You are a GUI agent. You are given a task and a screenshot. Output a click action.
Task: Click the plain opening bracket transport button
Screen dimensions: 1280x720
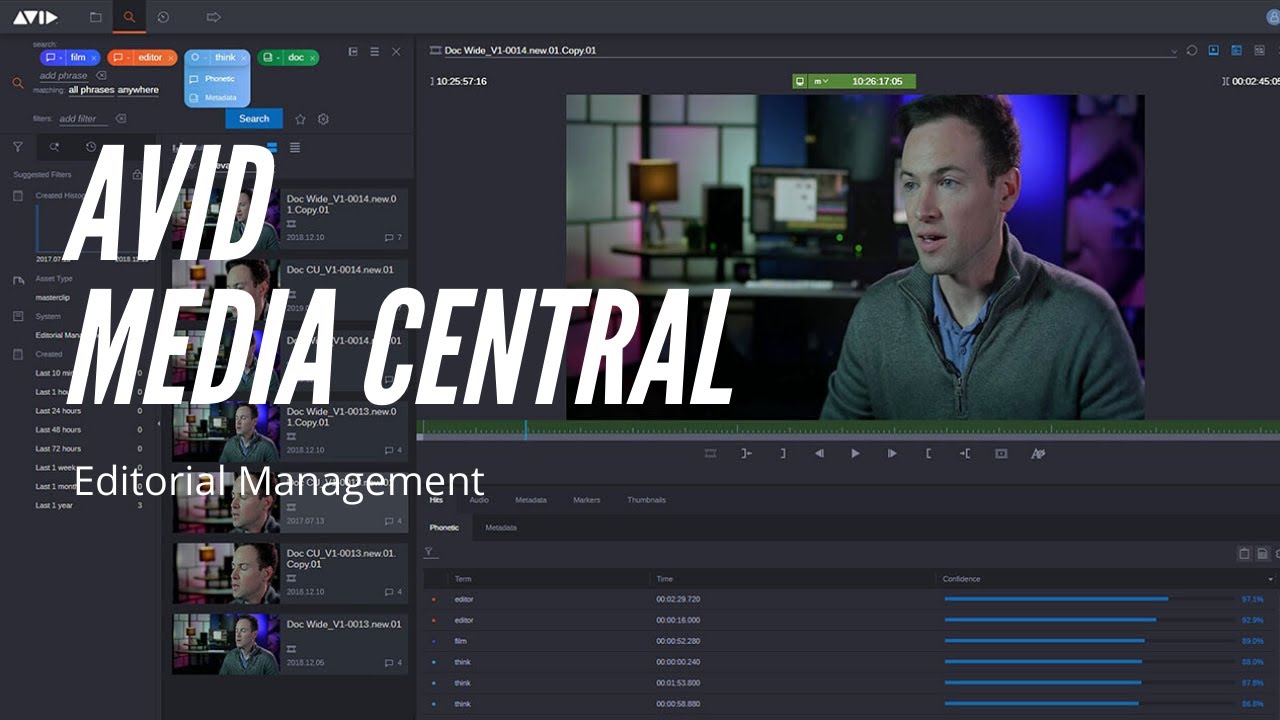click(x=929, y=453)
